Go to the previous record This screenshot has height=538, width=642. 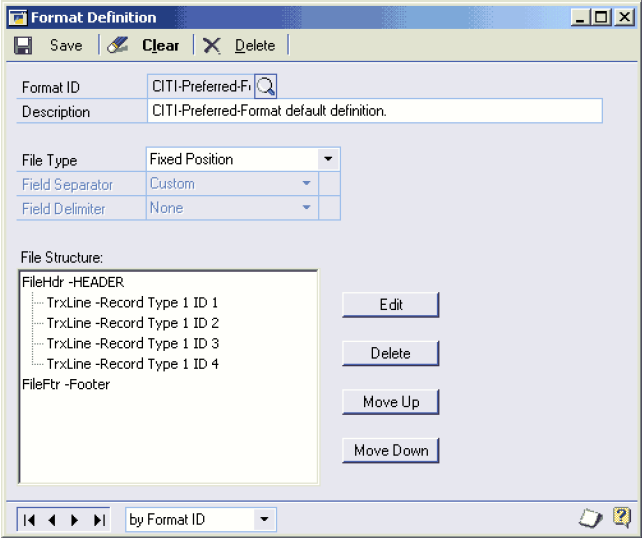(x=52, y=519)
